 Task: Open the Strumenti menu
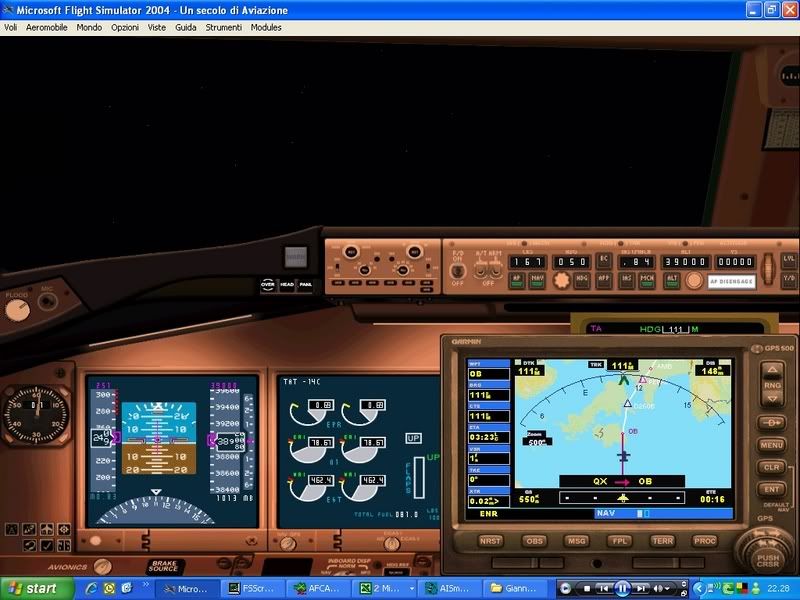pos(223,28)
